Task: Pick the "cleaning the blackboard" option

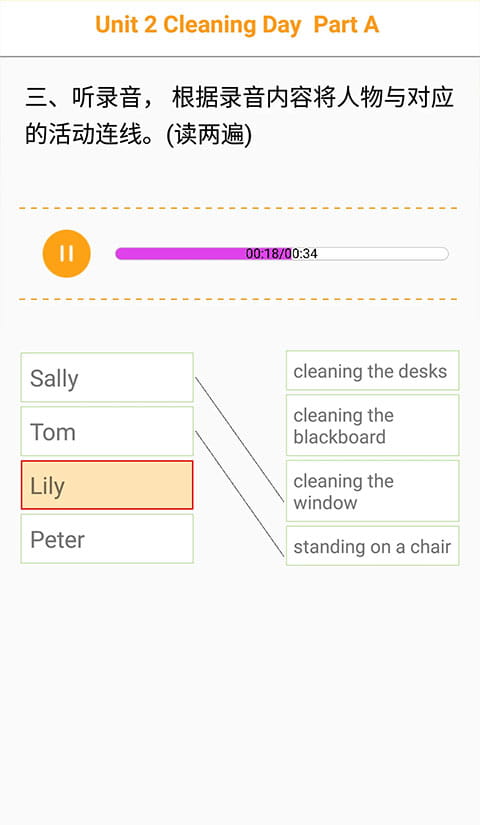Action: [x=373, y=426]
